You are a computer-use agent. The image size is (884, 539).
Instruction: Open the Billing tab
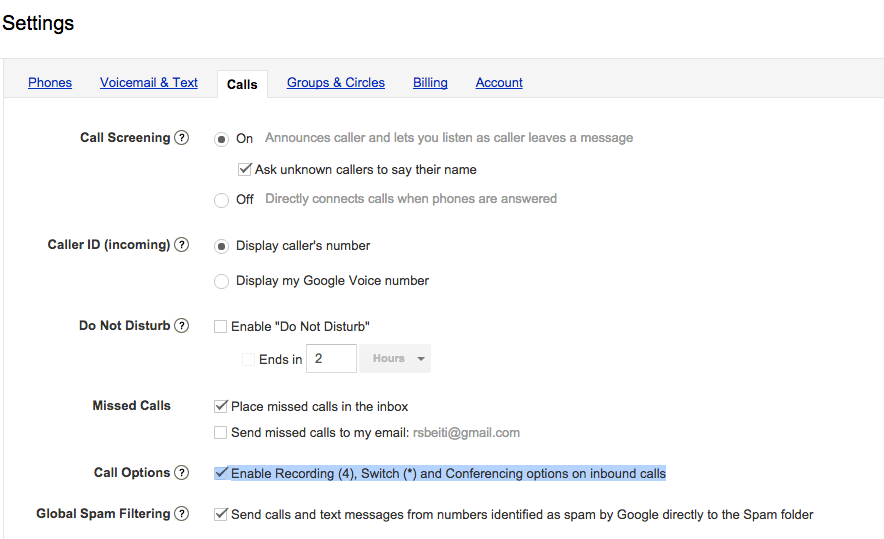pos(430,83)
